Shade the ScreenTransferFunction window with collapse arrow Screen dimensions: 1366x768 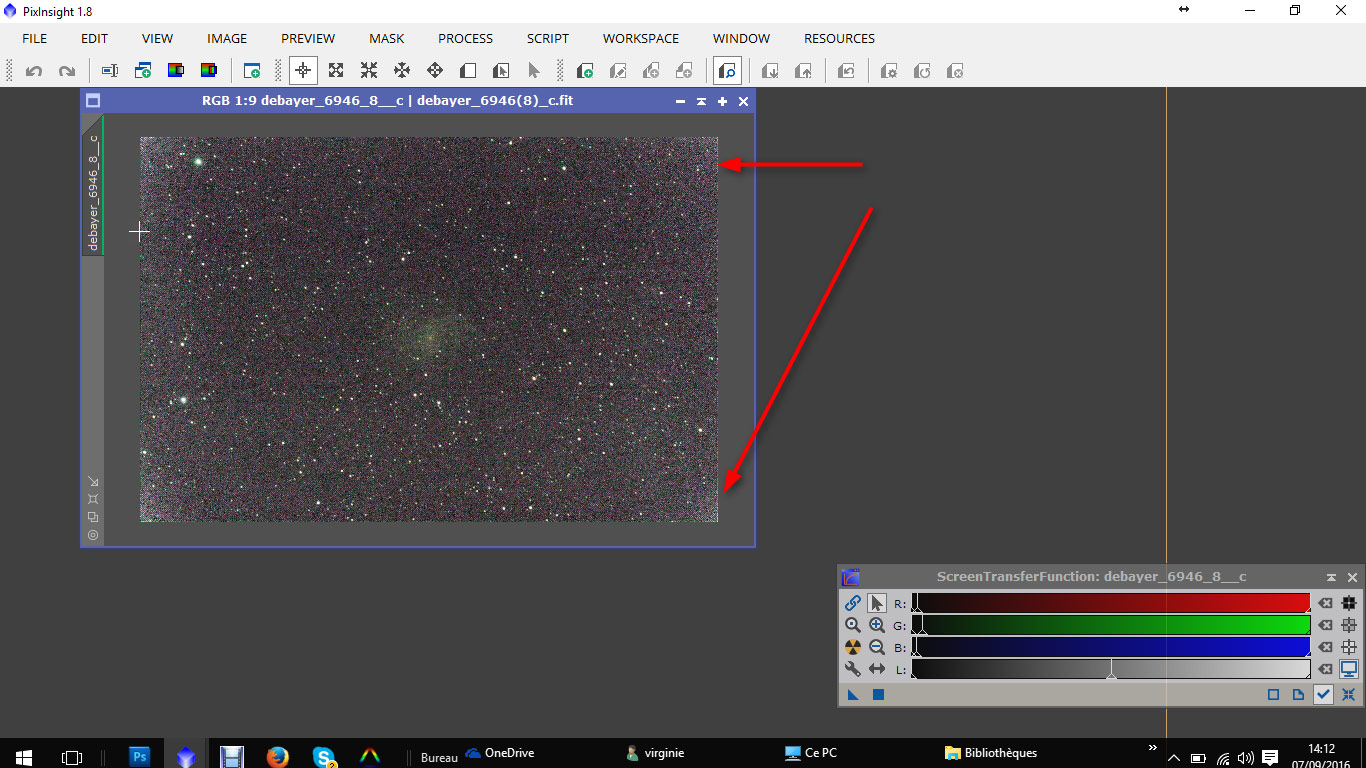[1331, 577]
